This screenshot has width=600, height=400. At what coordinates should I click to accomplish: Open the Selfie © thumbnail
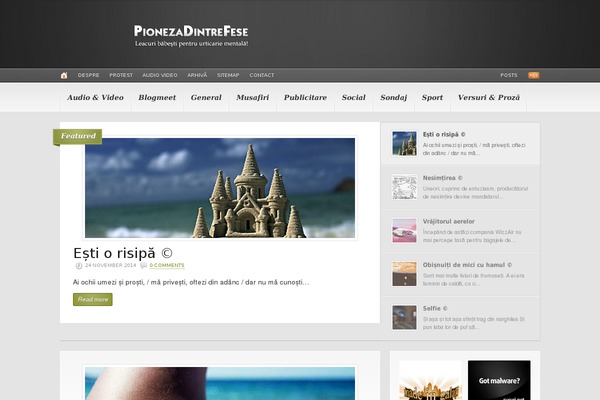click(404, 317)
